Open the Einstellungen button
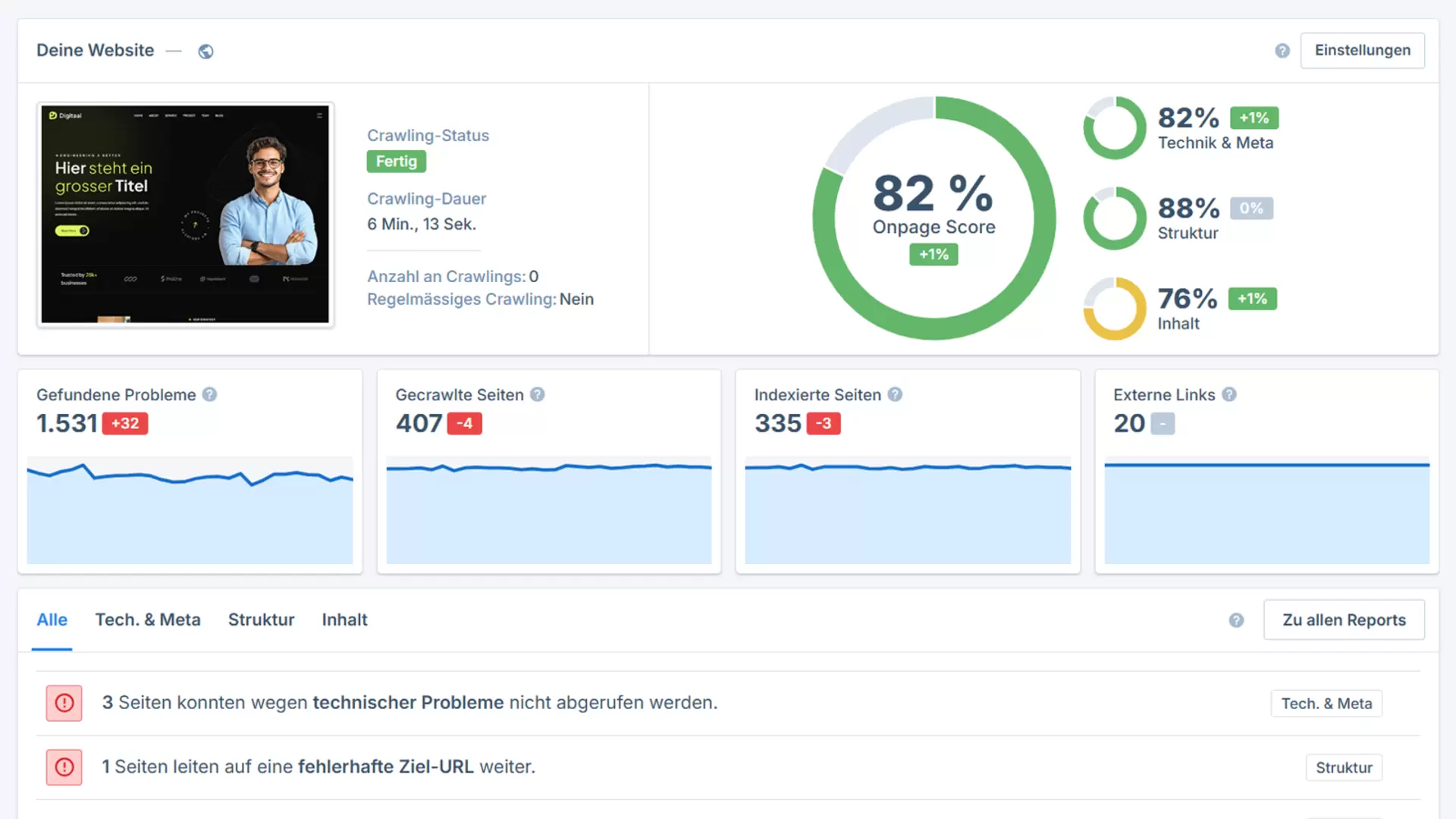The width and height of the screenshot is (1456, 819). coord(1363,50)
